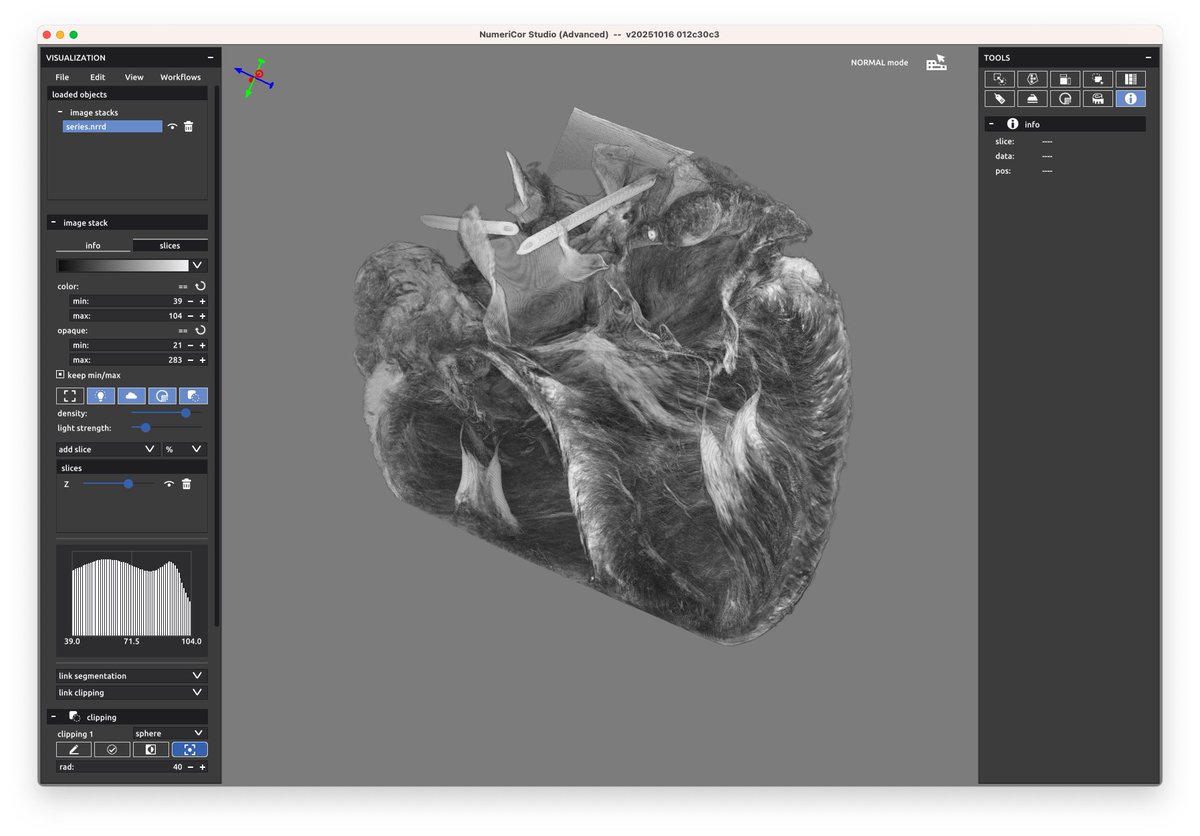The height and width of the screenshot is (836, 1200).
Task: Activate the info tool button
Action: 1131,98
